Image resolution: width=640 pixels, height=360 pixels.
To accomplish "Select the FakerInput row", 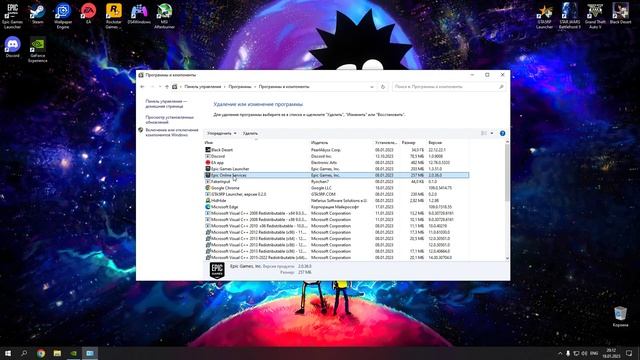I will click(x=336, y=182).
